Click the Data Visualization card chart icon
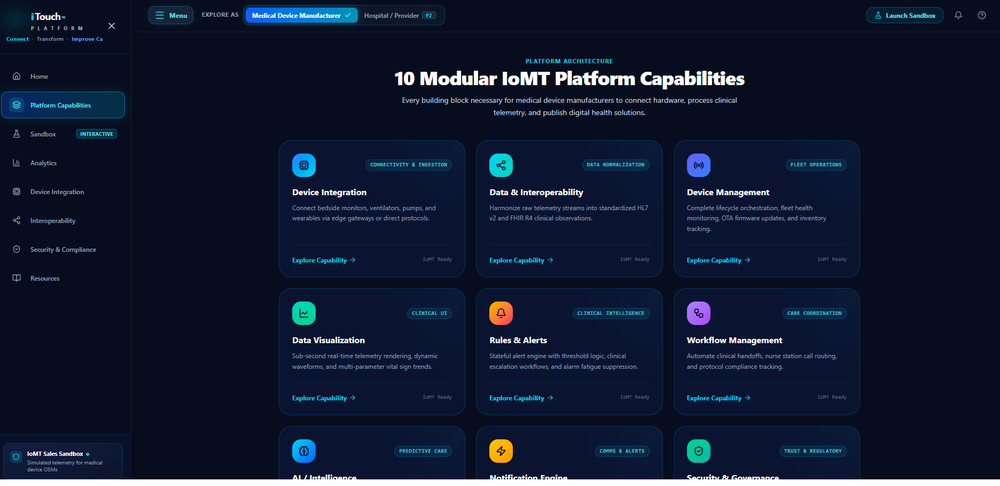The height and width of the screenshot is (486, 1000). coord(304,313)
